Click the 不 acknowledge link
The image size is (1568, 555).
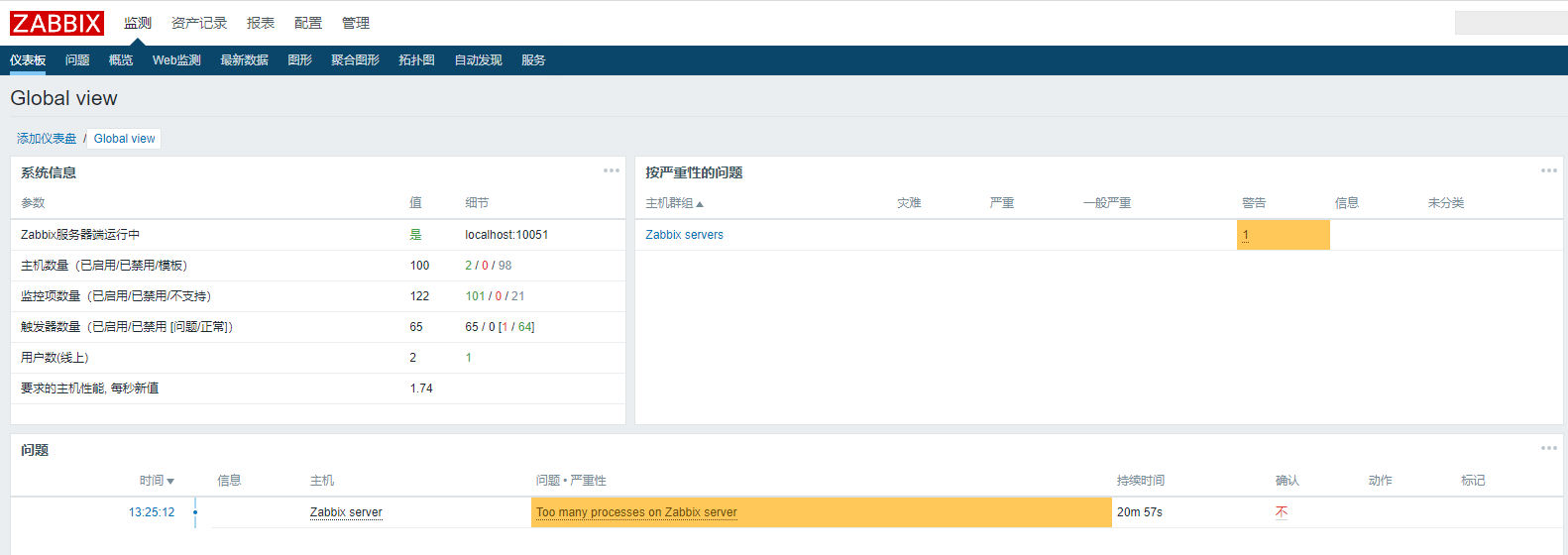(1282, 512)
